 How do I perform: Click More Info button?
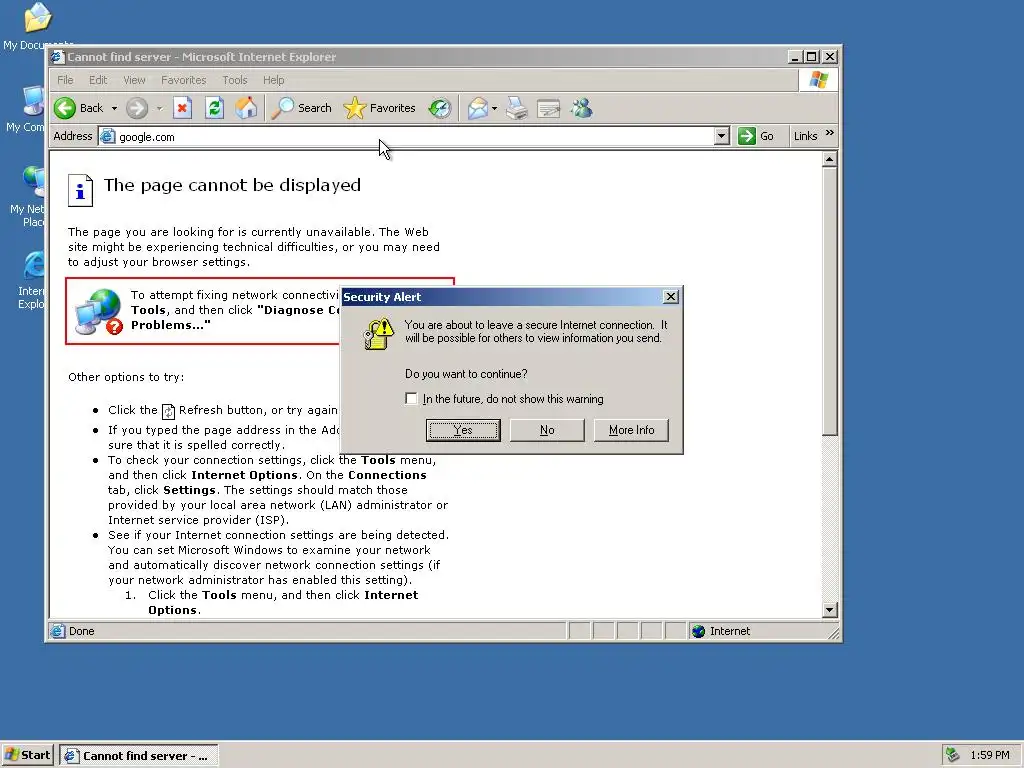click(632, 430)
